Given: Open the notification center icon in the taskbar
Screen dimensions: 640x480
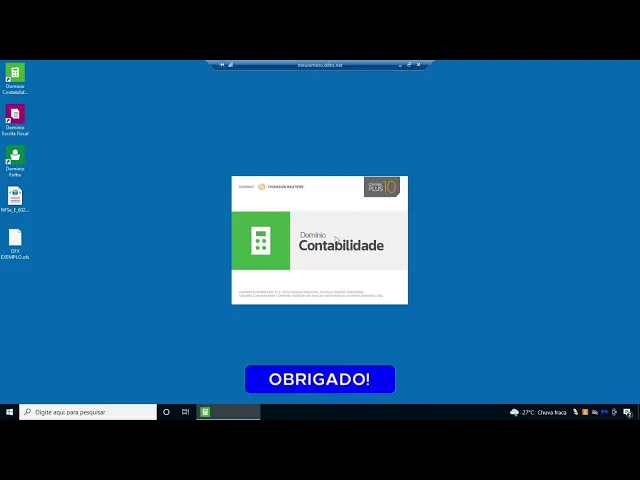Looking at the screenshot, I should [x=628, y=413].
